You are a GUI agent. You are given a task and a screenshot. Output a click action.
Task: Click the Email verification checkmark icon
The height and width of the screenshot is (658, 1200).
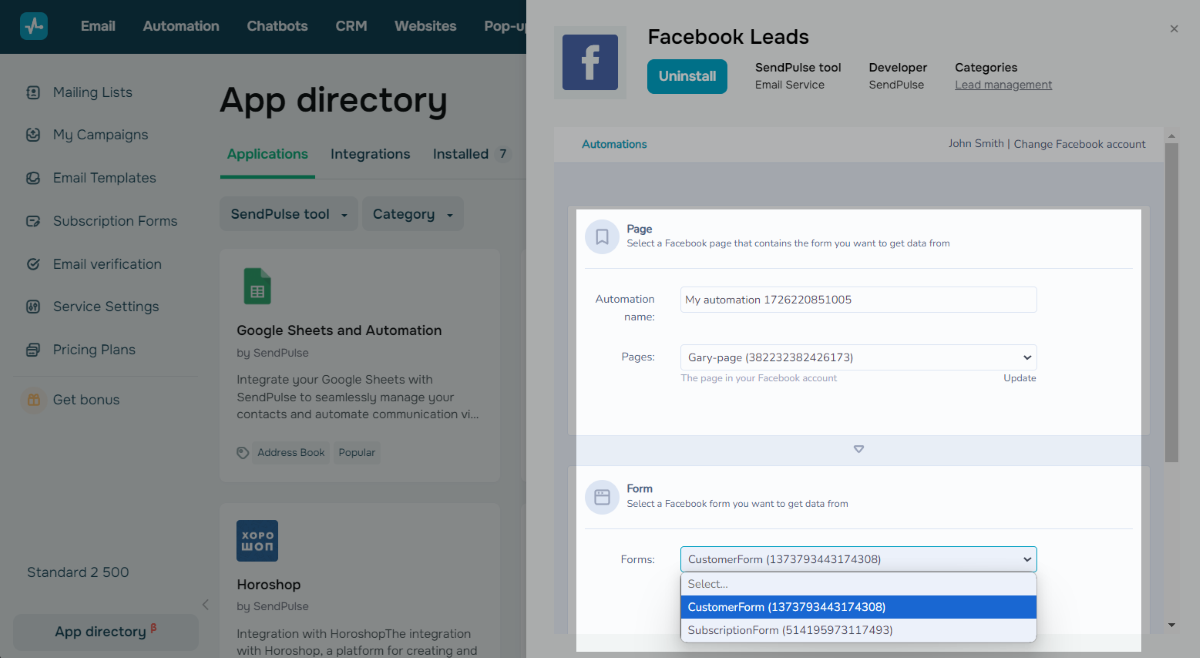click(x=33, y=264)
